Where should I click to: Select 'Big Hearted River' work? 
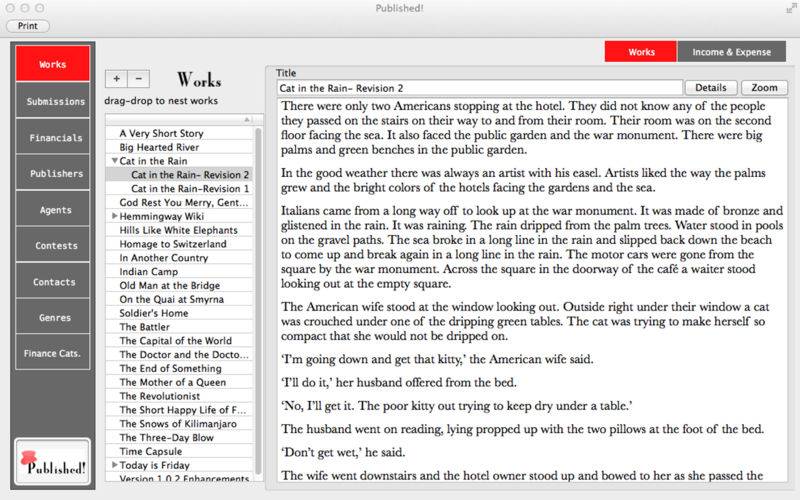pyautogui.click(x=179, y=147)
